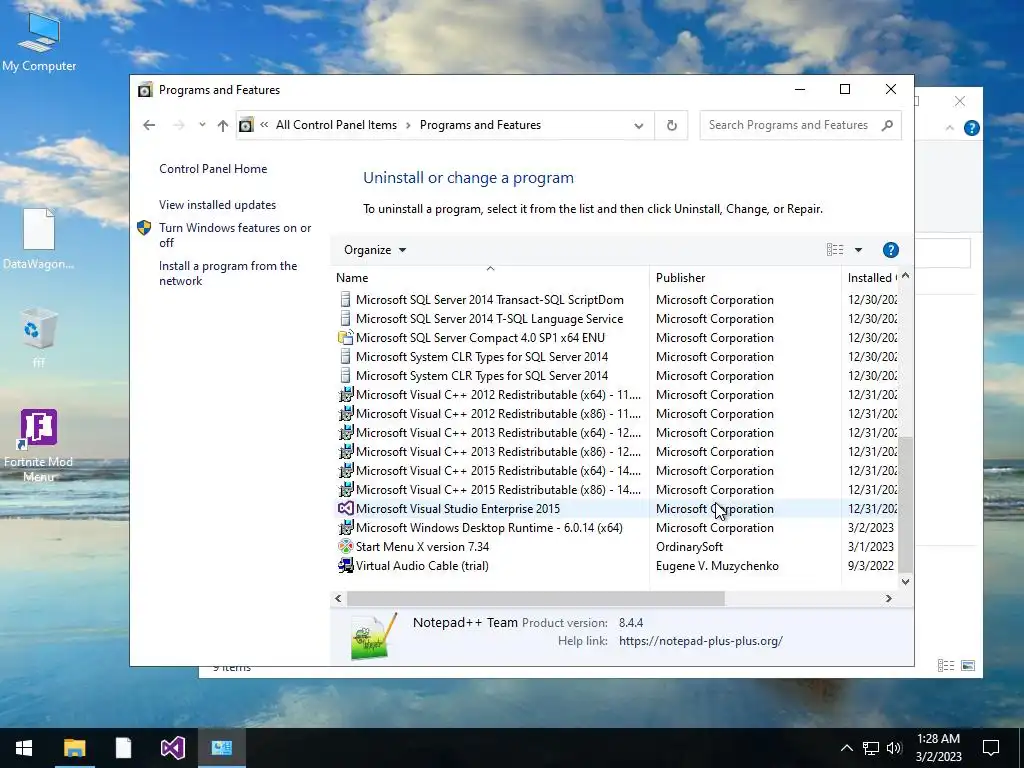Select Virtual Audio Cable (trial)

point(422,566)
